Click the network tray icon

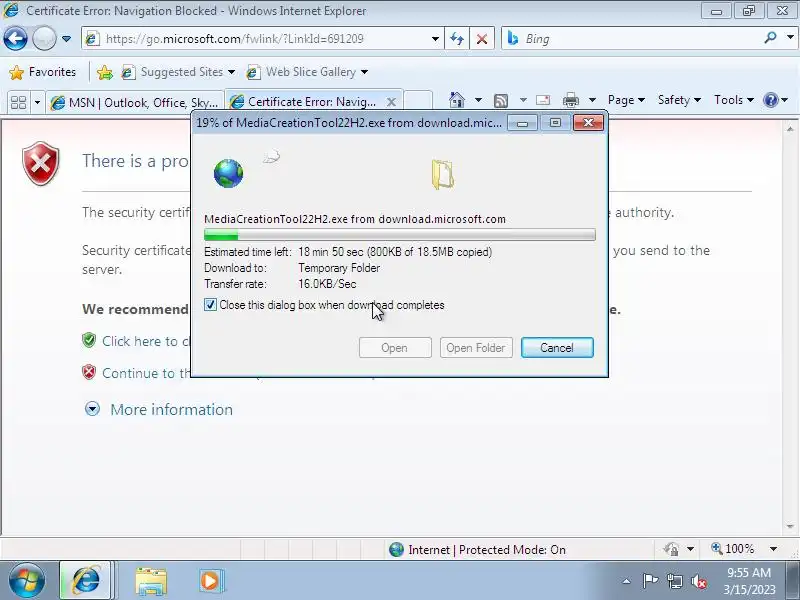pyautogui.click(x=674, y=581)
